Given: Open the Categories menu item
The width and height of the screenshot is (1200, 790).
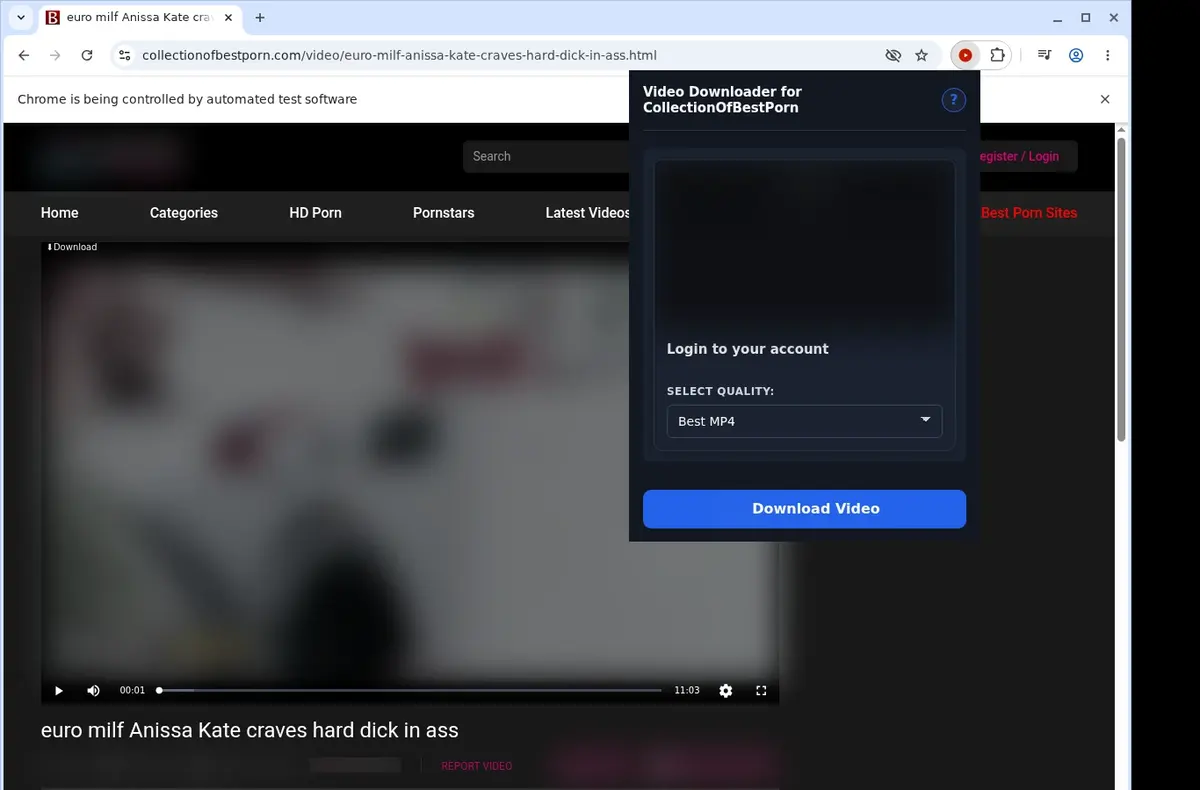Looking at the screenshot, I should [184, 213].
